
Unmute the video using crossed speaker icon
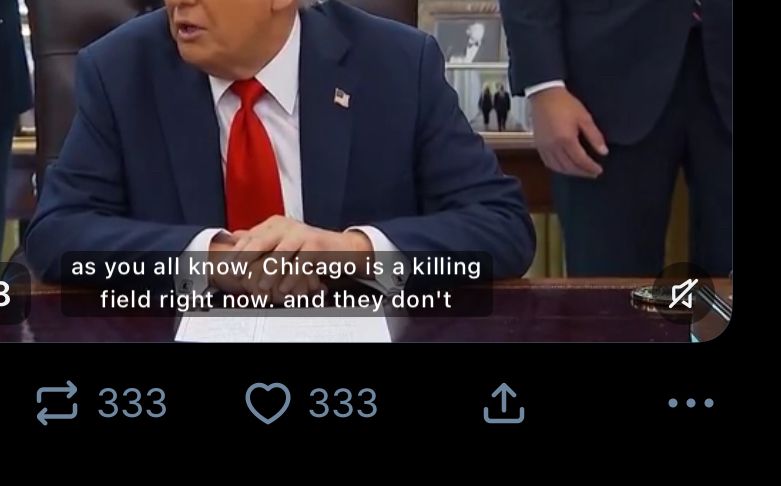684,293
